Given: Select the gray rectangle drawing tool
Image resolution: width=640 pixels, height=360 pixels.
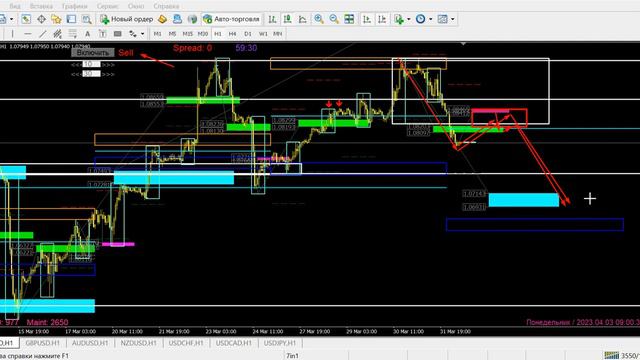Looking at the screenshot, I should 118,34.
